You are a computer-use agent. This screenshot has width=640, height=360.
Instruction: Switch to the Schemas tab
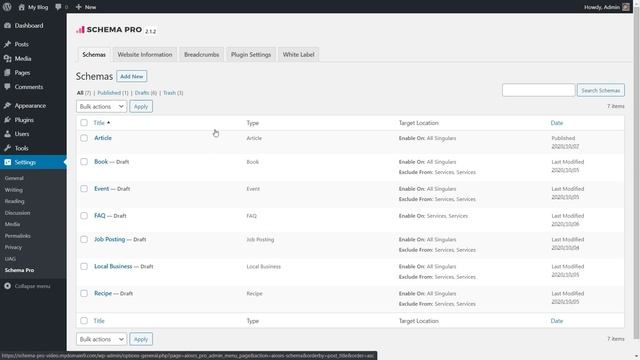click(94, 54)
